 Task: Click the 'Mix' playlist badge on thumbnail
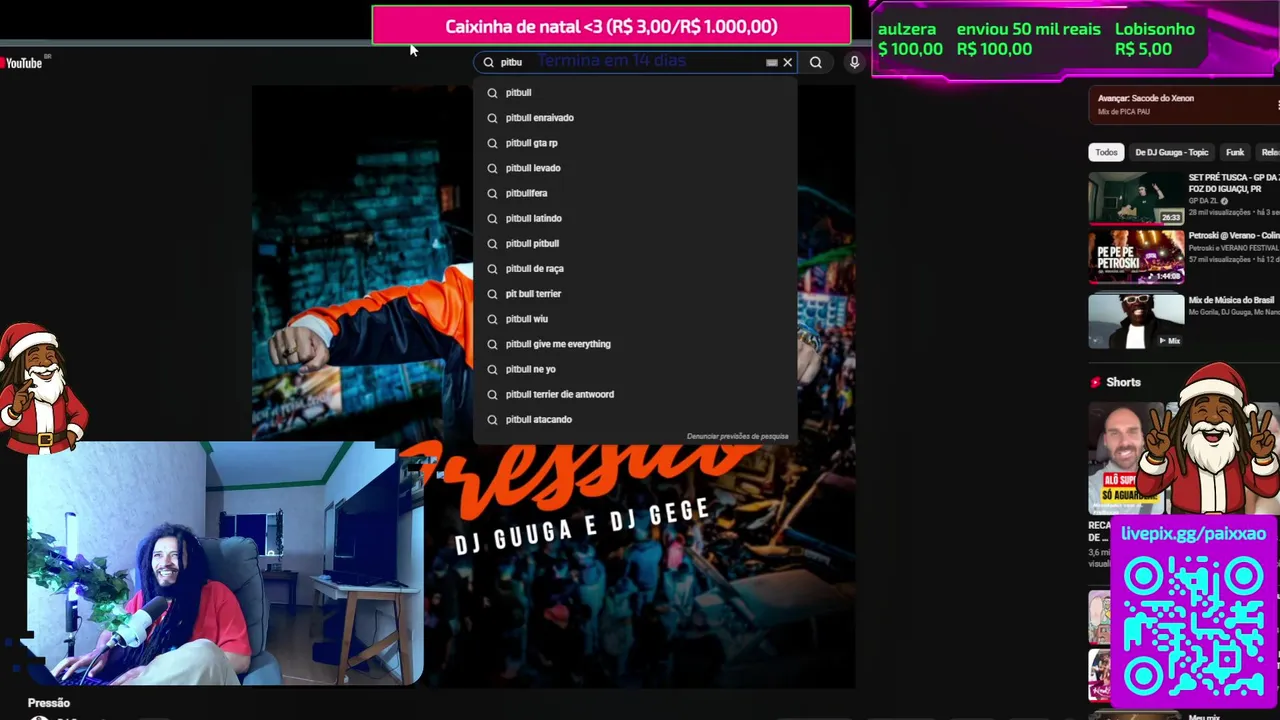point(1169,340)
